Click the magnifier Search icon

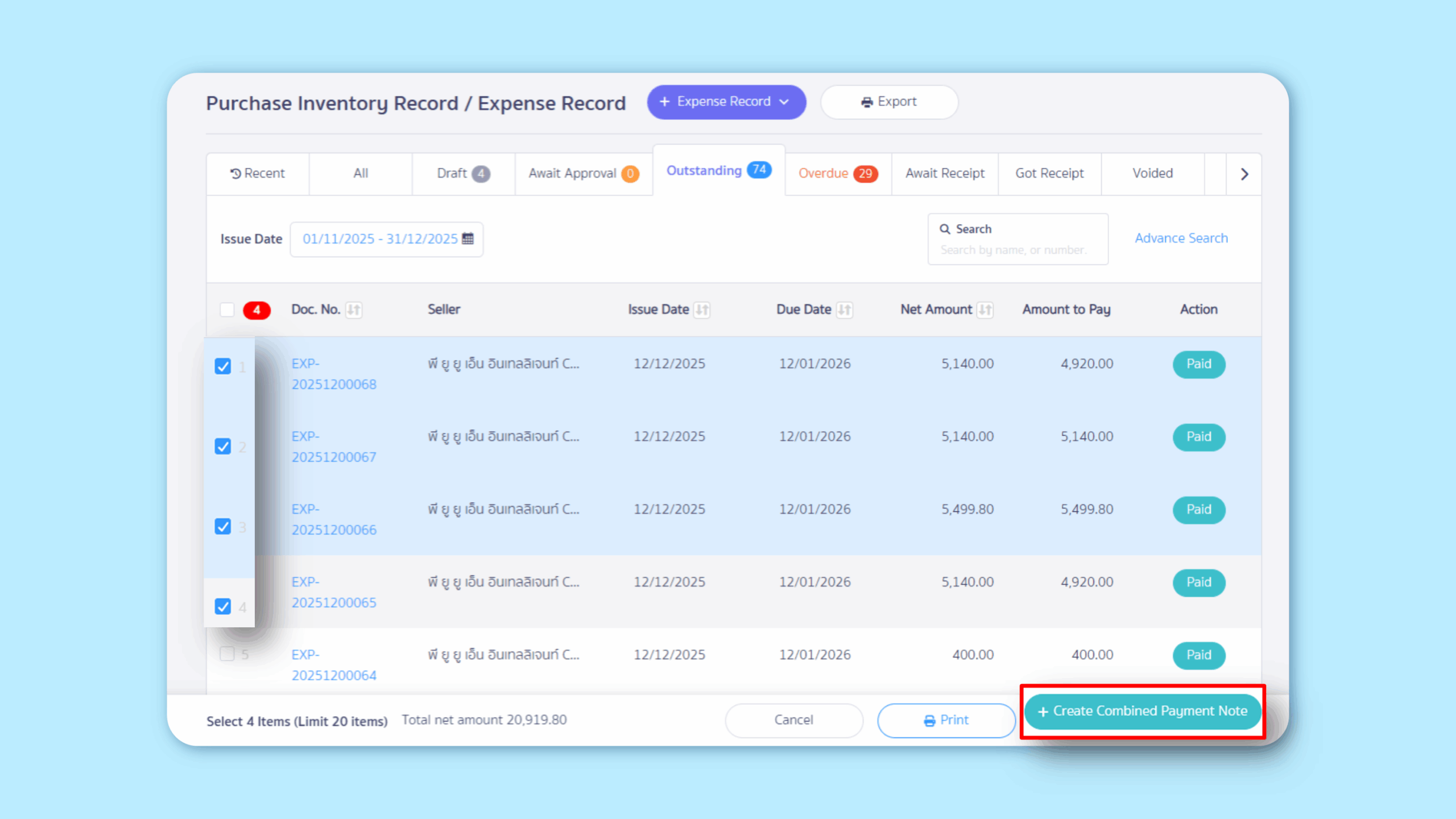tap(945, 229)
